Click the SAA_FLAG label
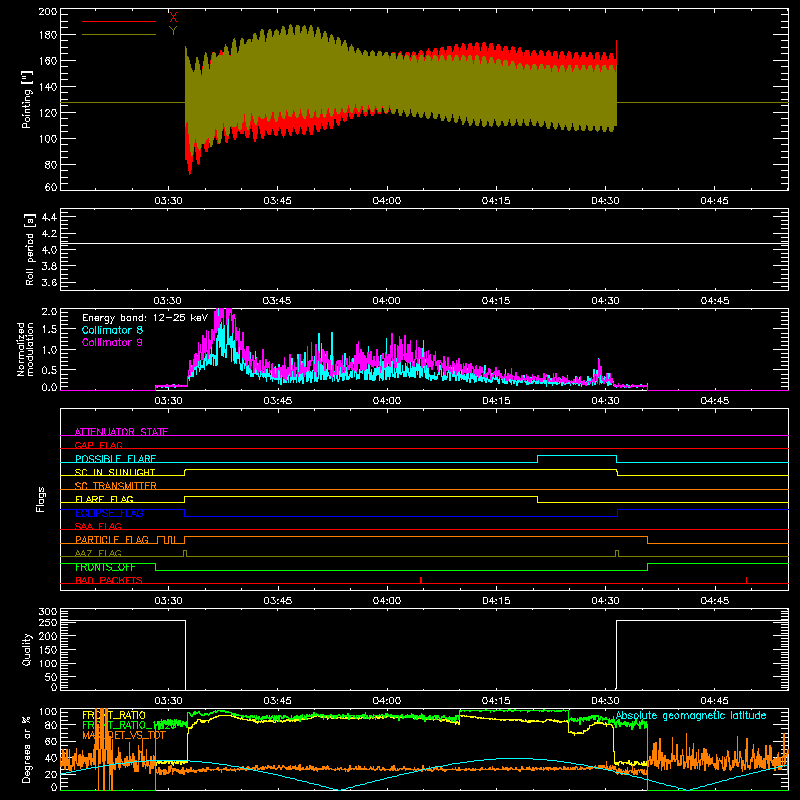This screenshot has width=800, height=800. pyautogui.click(x=98, y=526)
